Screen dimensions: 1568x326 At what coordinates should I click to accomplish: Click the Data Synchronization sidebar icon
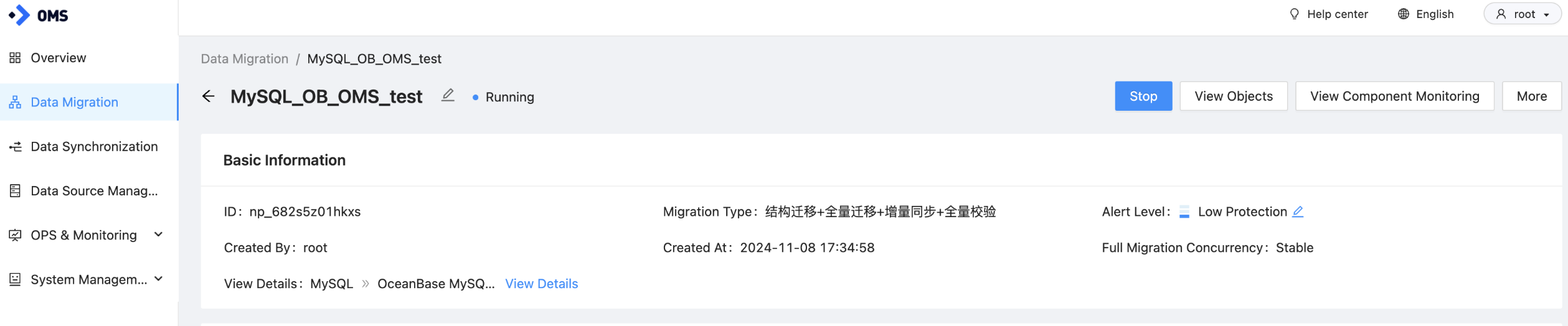click(x=15, y=147)
